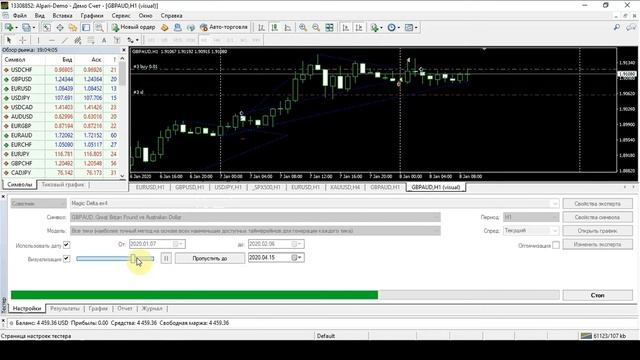Toggle the Terminal window icon
This screenshot has height=360, width=640.
point(86,27)
